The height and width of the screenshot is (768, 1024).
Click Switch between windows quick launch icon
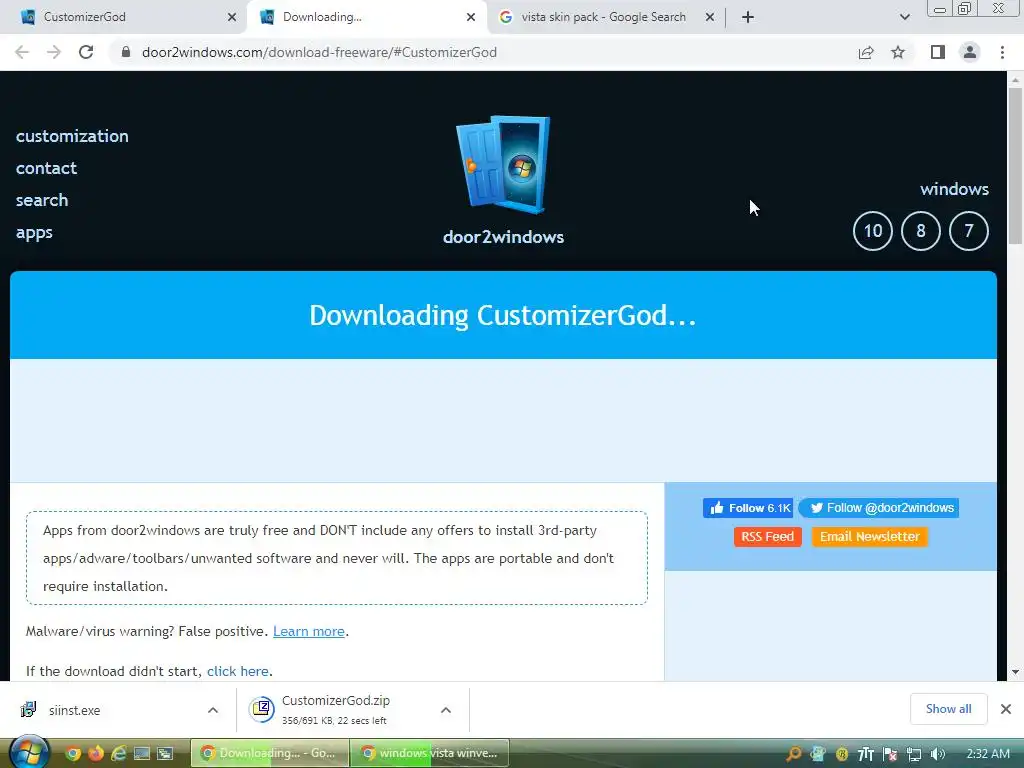165,754
